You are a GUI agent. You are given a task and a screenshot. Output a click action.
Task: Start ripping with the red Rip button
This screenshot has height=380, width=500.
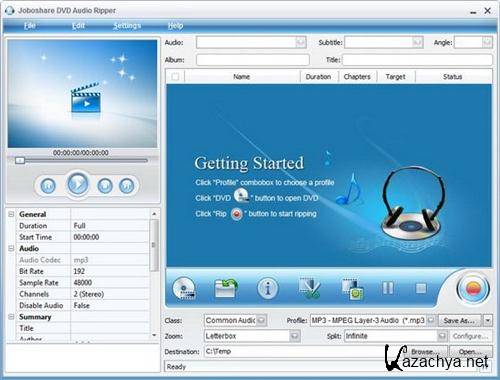(473, 289)
